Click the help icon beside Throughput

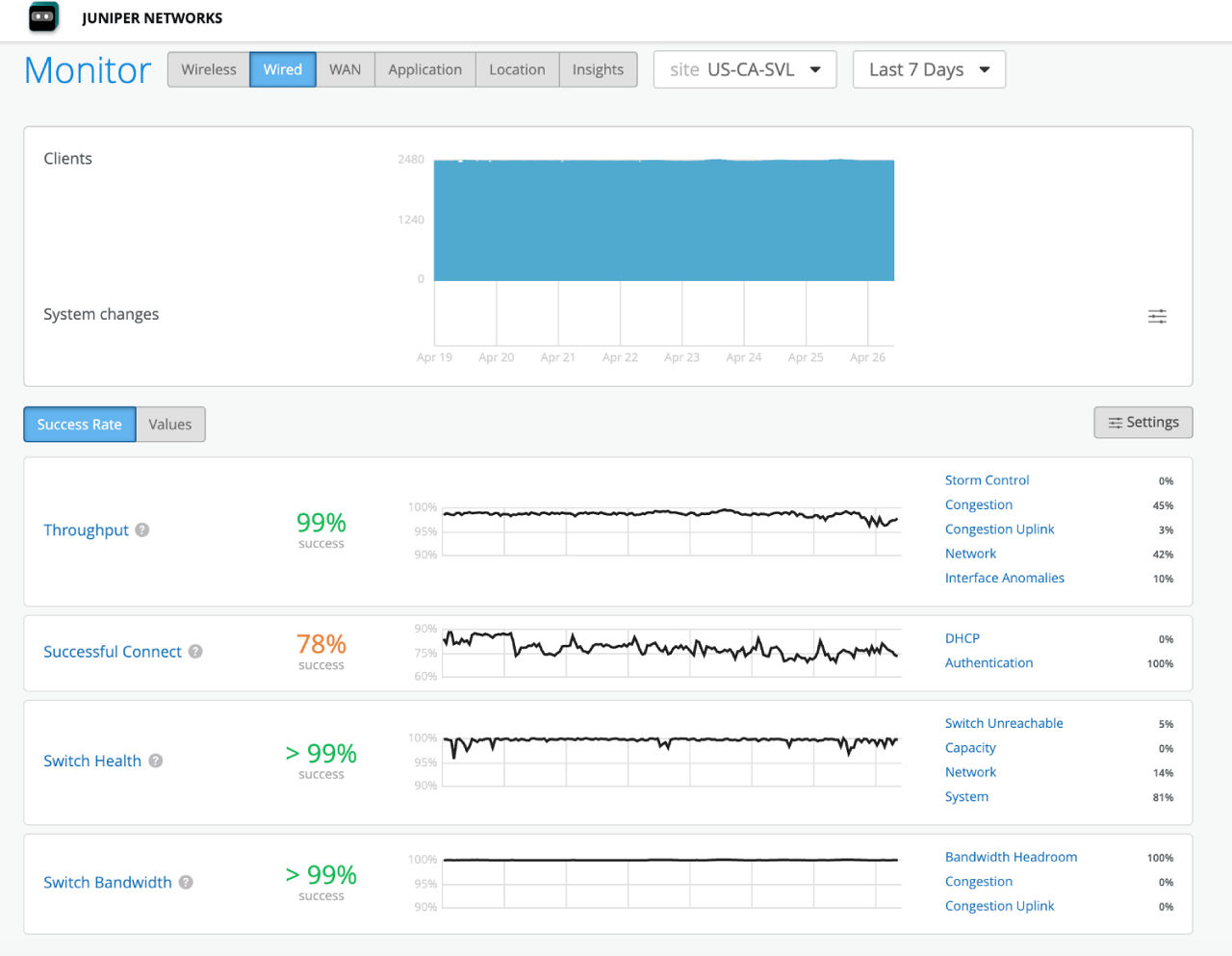point(141,530)
